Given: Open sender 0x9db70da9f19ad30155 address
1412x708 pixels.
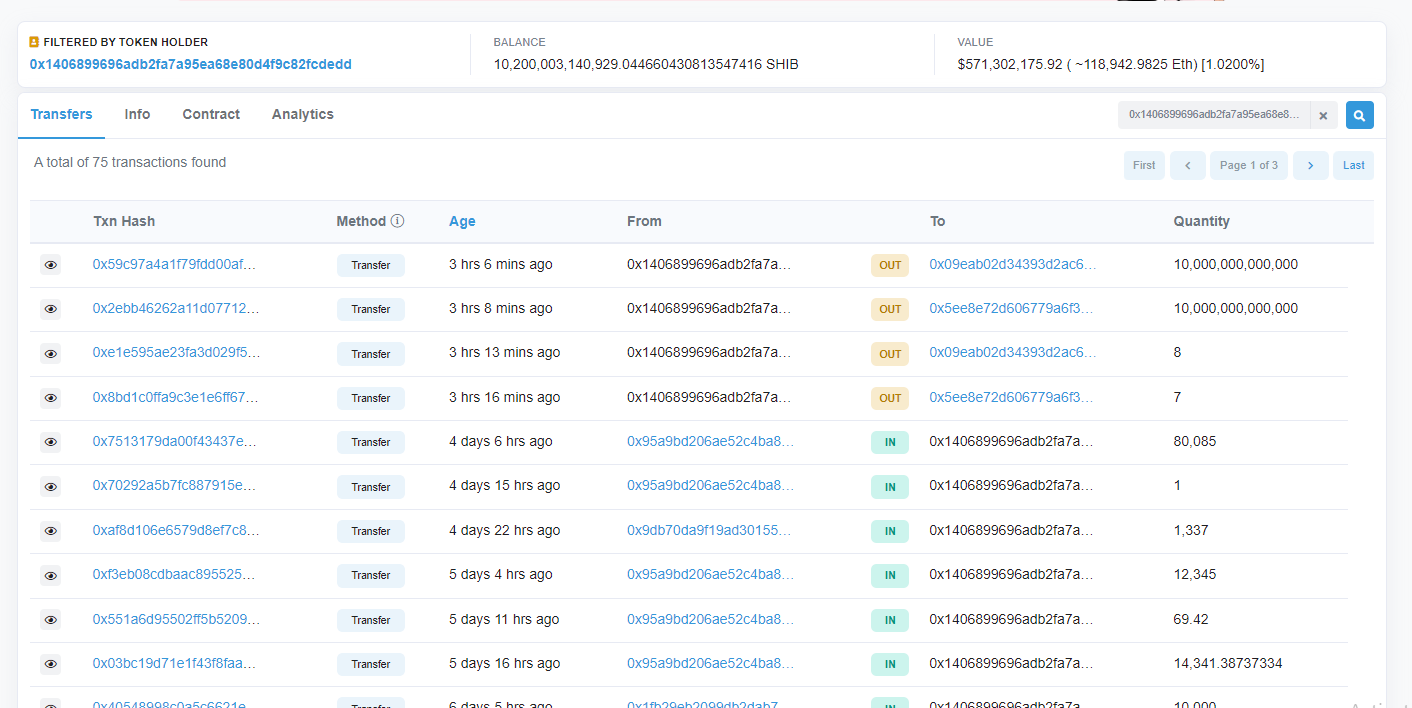Looking at the screenshot, I should click(710, 531).
